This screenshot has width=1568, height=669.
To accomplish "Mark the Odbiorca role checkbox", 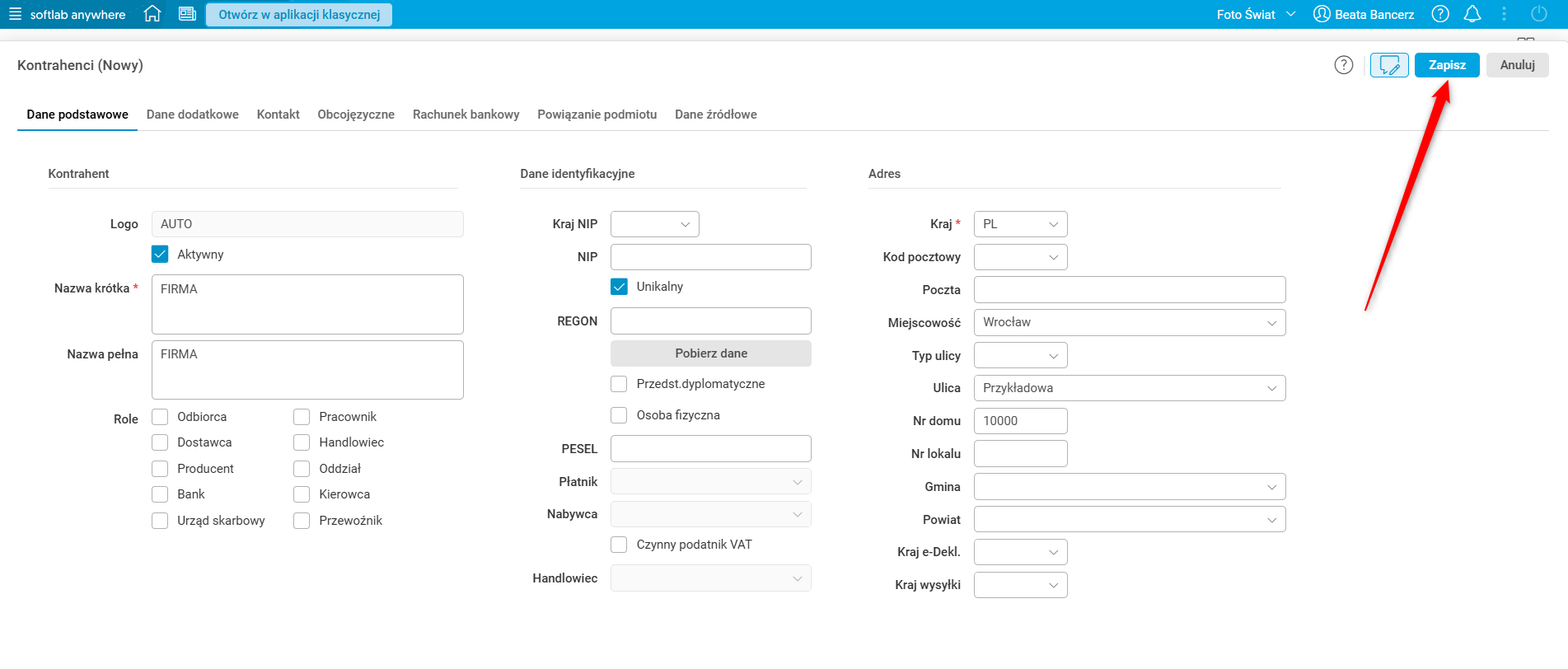I will [x=160, y=417].
